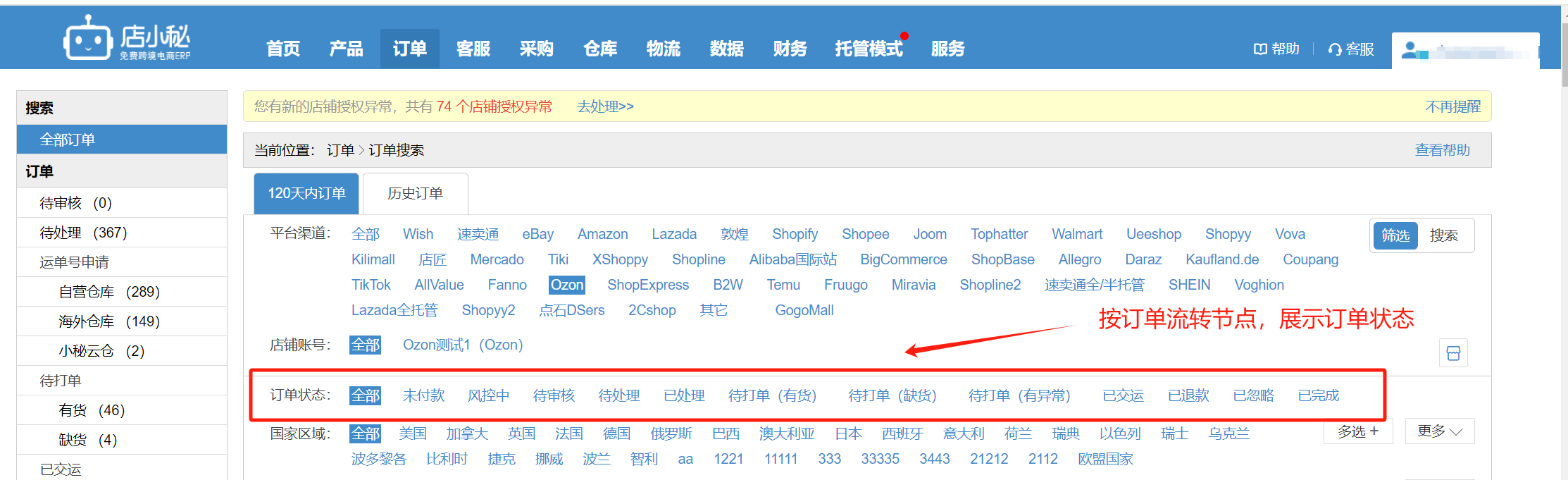Open the 采购 menu
The height and width of the screenshot is (480, 1568).
[537, 49]
